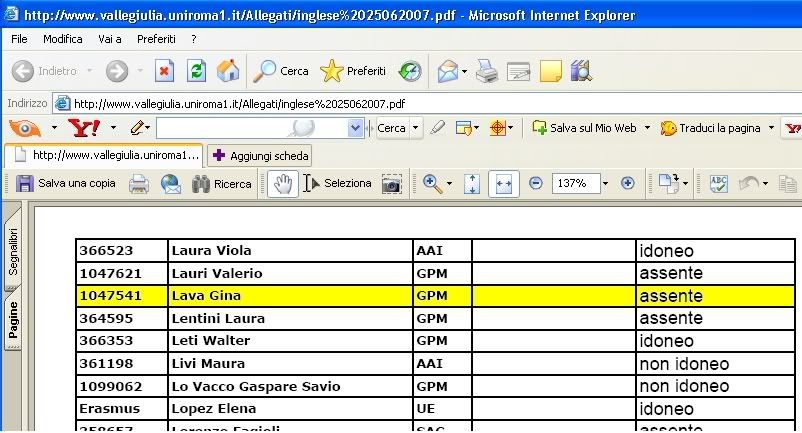Image resolution: width=802 pixels, height=433 pixels.
Task: Click the printer icon in Adobe toolbar
Action: 139,184
